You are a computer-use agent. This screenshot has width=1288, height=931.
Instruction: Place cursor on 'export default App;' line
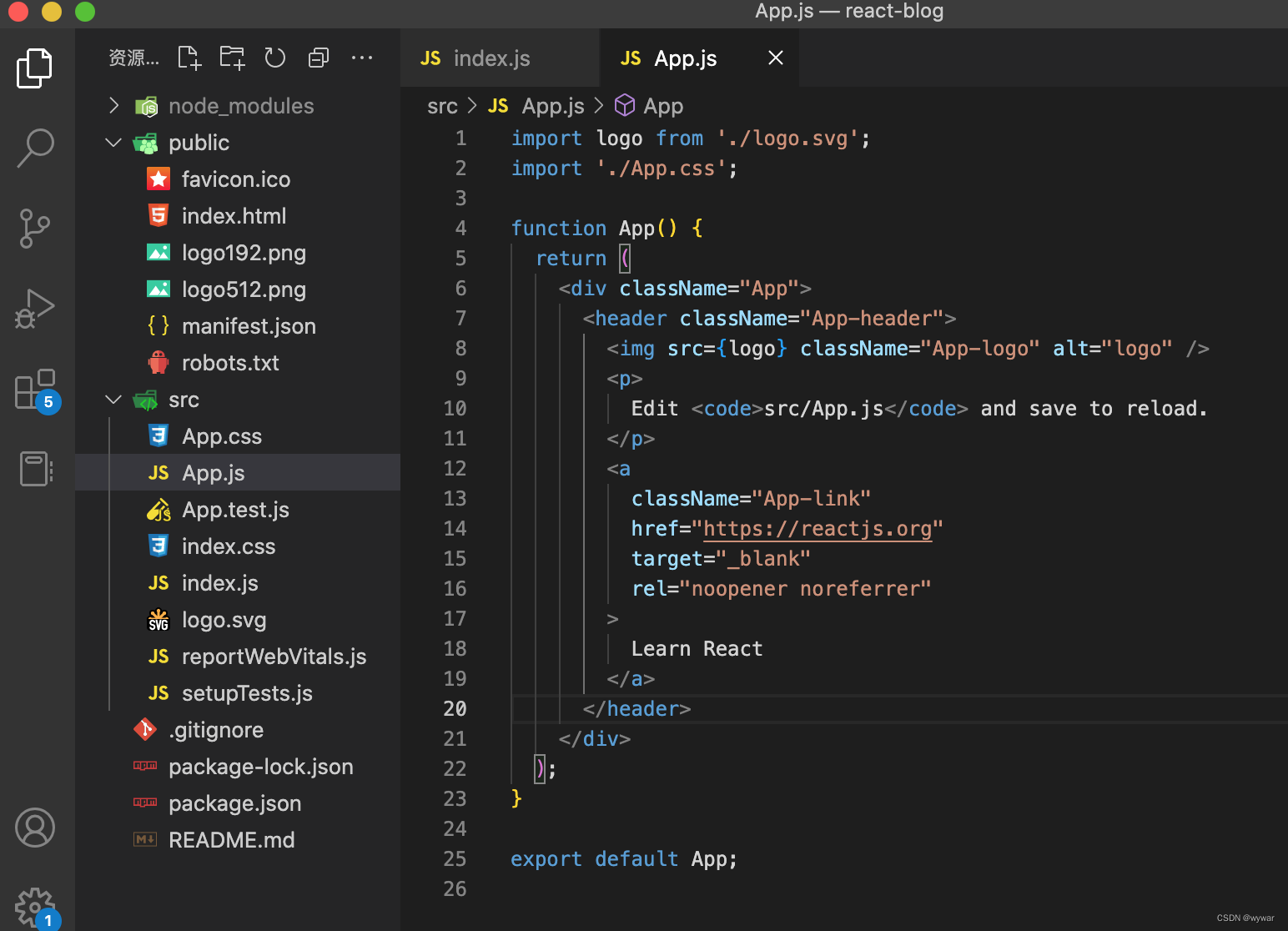pyautogui.click(x=624, y=859)
